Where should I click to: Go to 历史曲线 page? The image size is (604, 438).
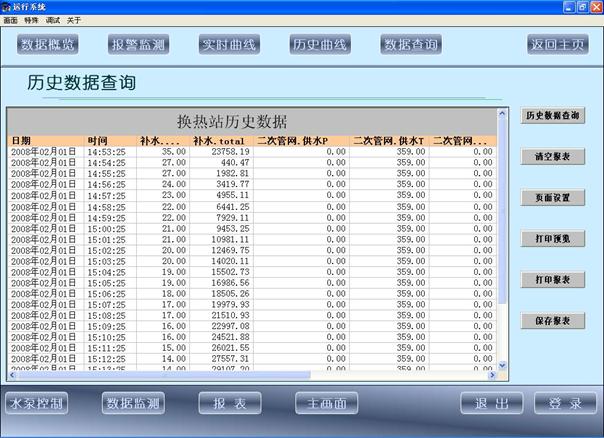320,45
